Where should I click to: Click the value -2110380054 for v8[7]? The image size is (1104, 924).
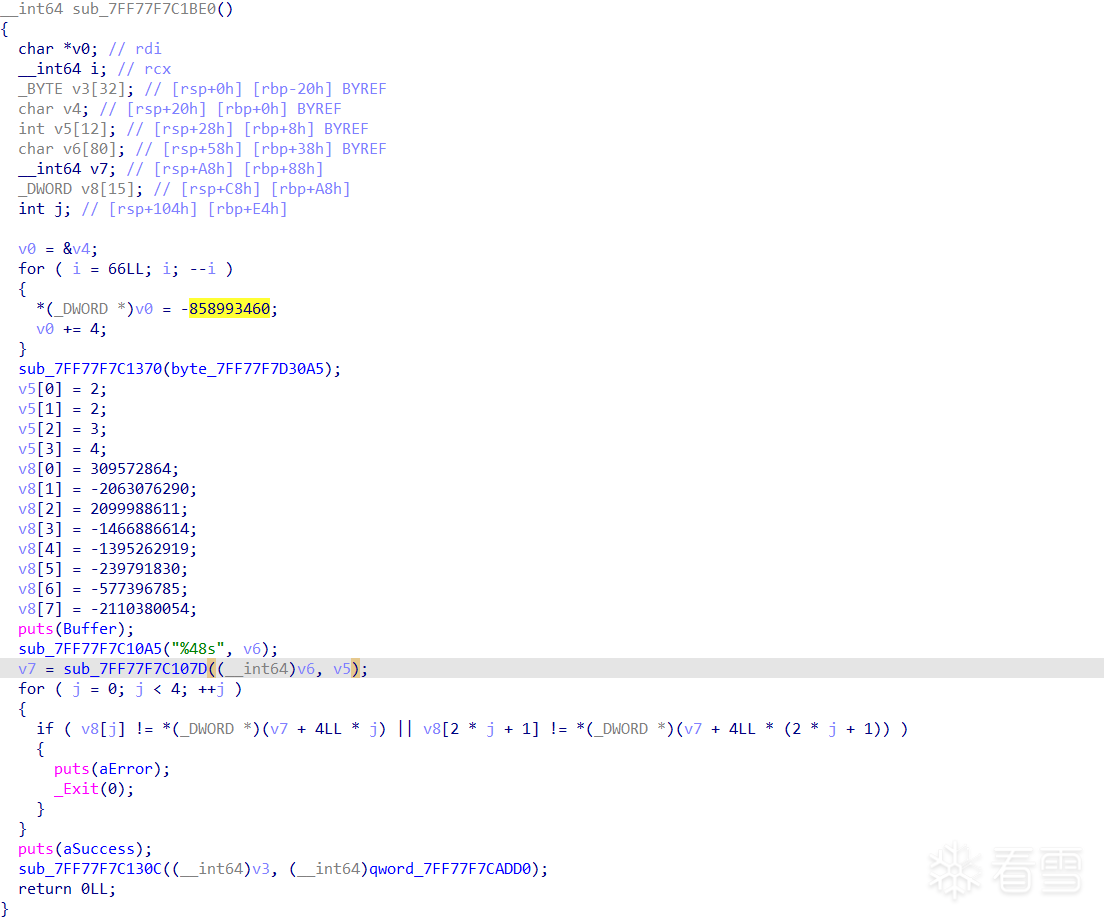tap(139, 608)
